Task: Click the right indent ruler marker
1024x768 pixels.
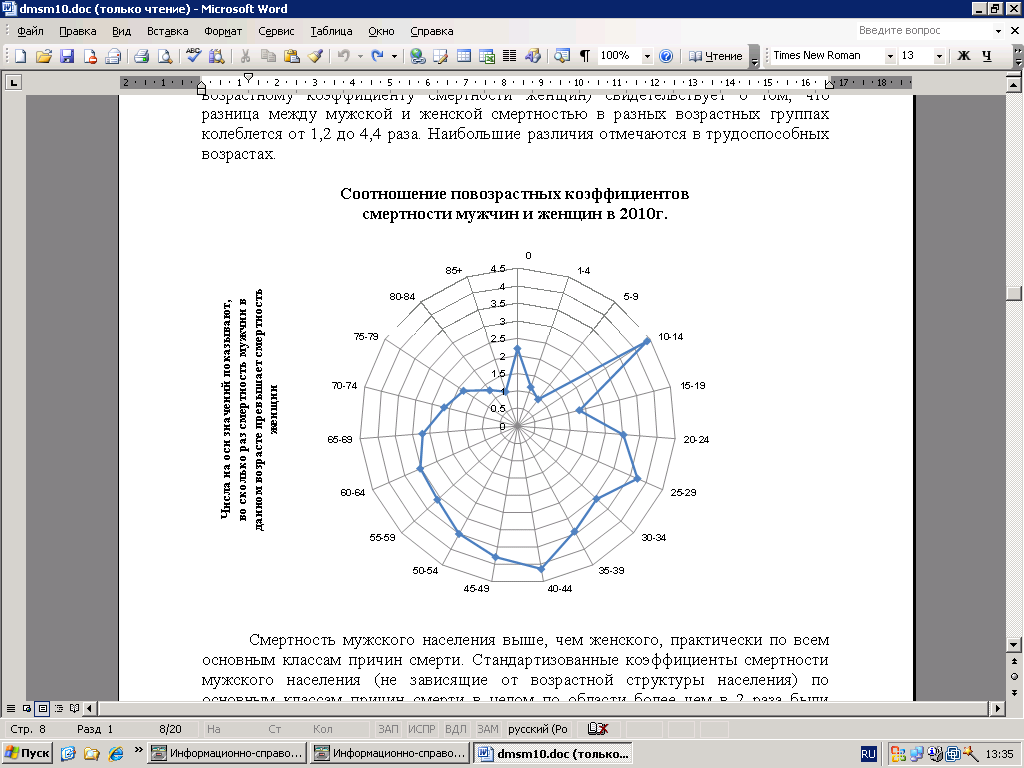Action: coord(829,85)
